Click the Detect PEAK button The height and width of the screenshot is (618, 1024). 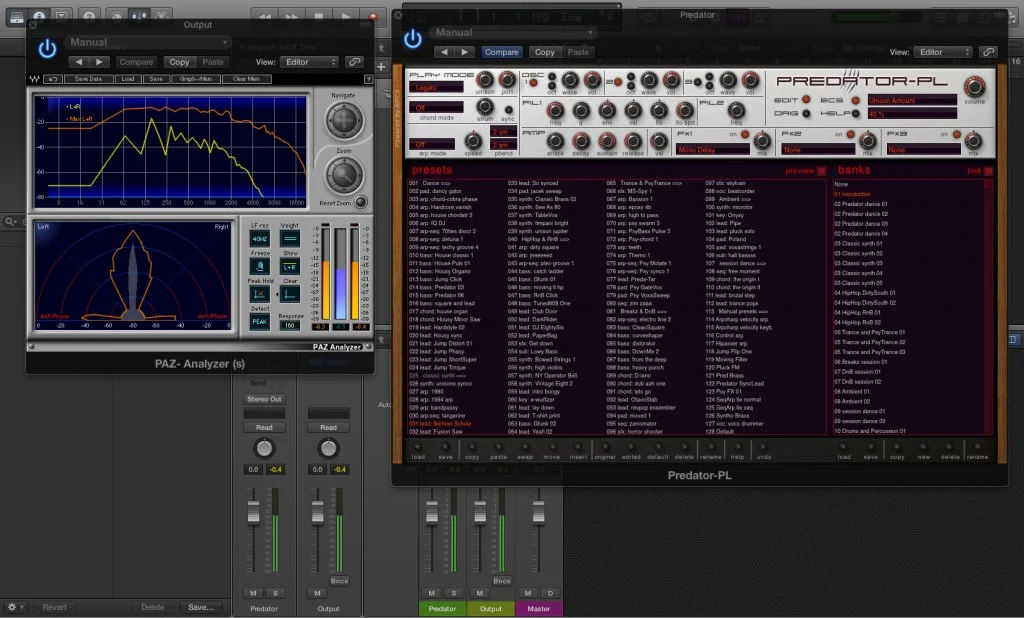(x=259, y=321)
